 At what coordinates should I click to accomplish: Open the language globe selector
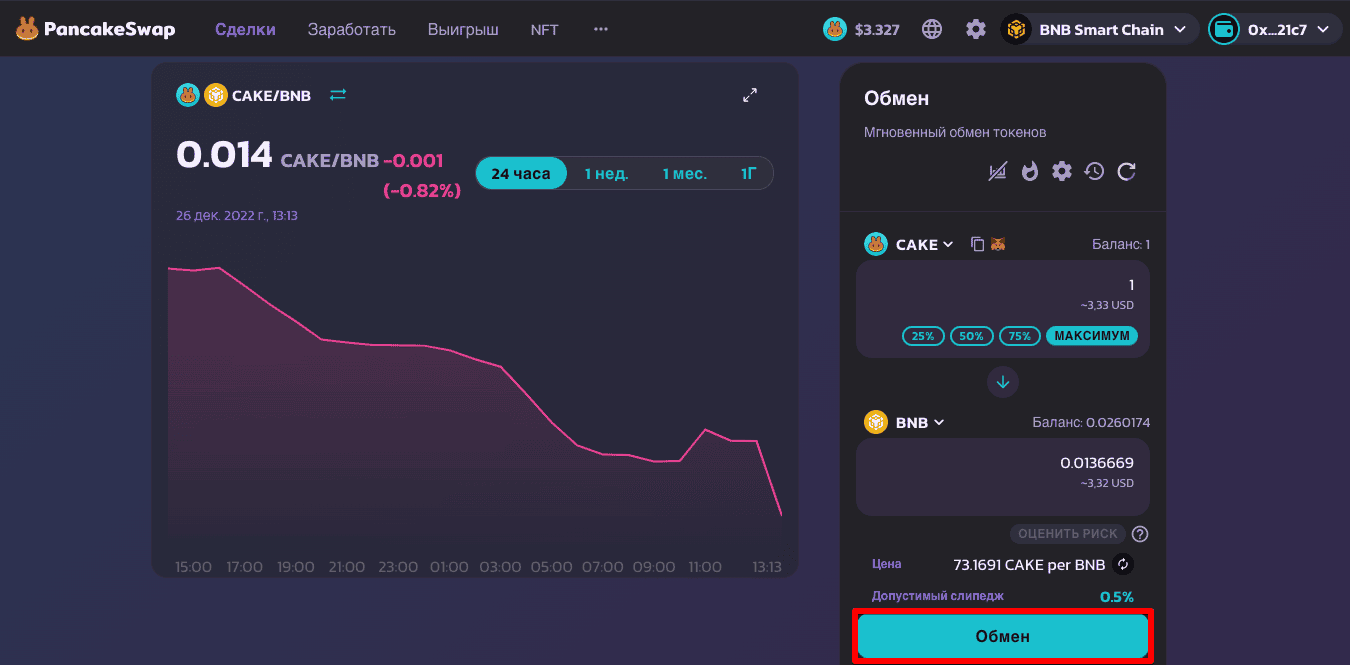click(932, 29)
